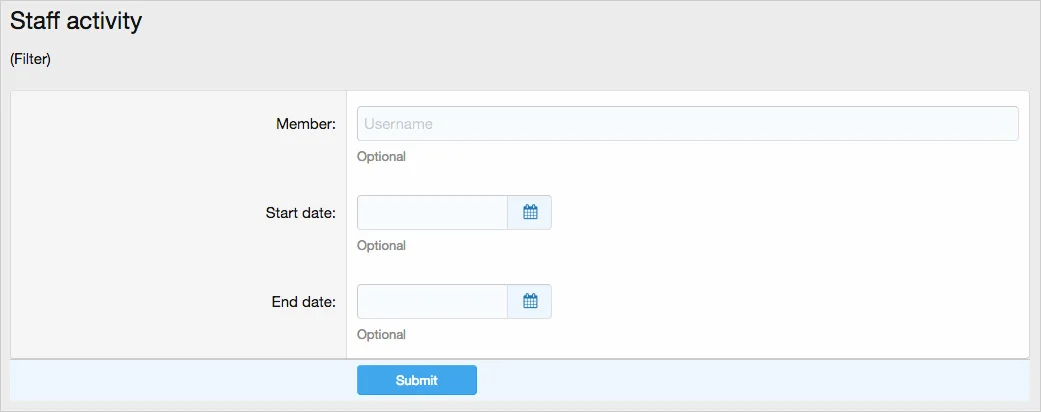Viewport: 1041px width, 412px height.
Task: Click the End date: field label
Action: click(303, 302)
